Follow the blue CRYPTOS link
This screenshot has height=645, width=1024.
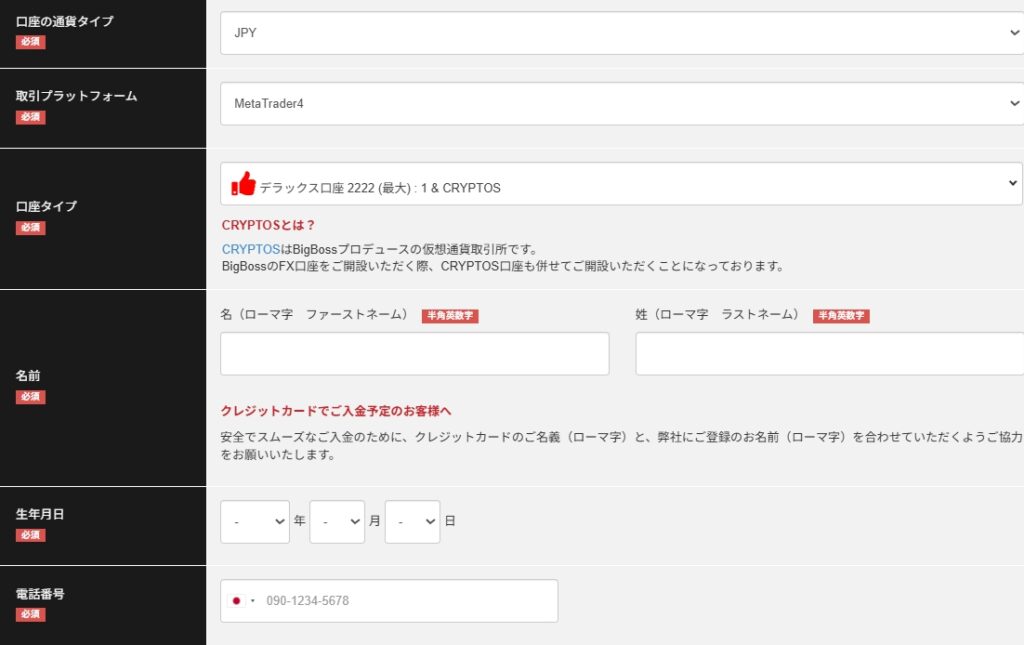(248, 249)
